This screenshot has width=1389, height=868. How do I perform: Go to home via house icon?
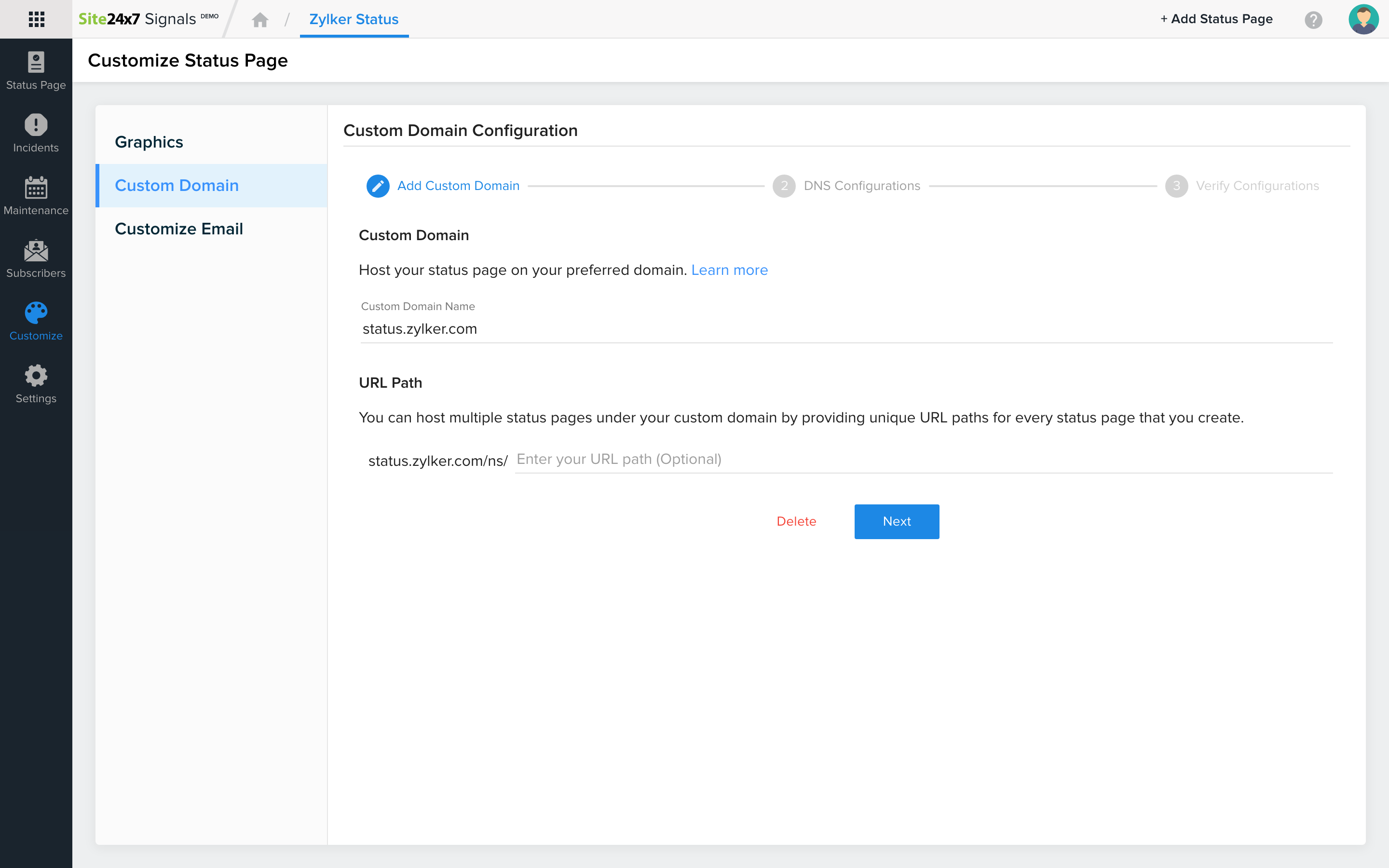260,20
